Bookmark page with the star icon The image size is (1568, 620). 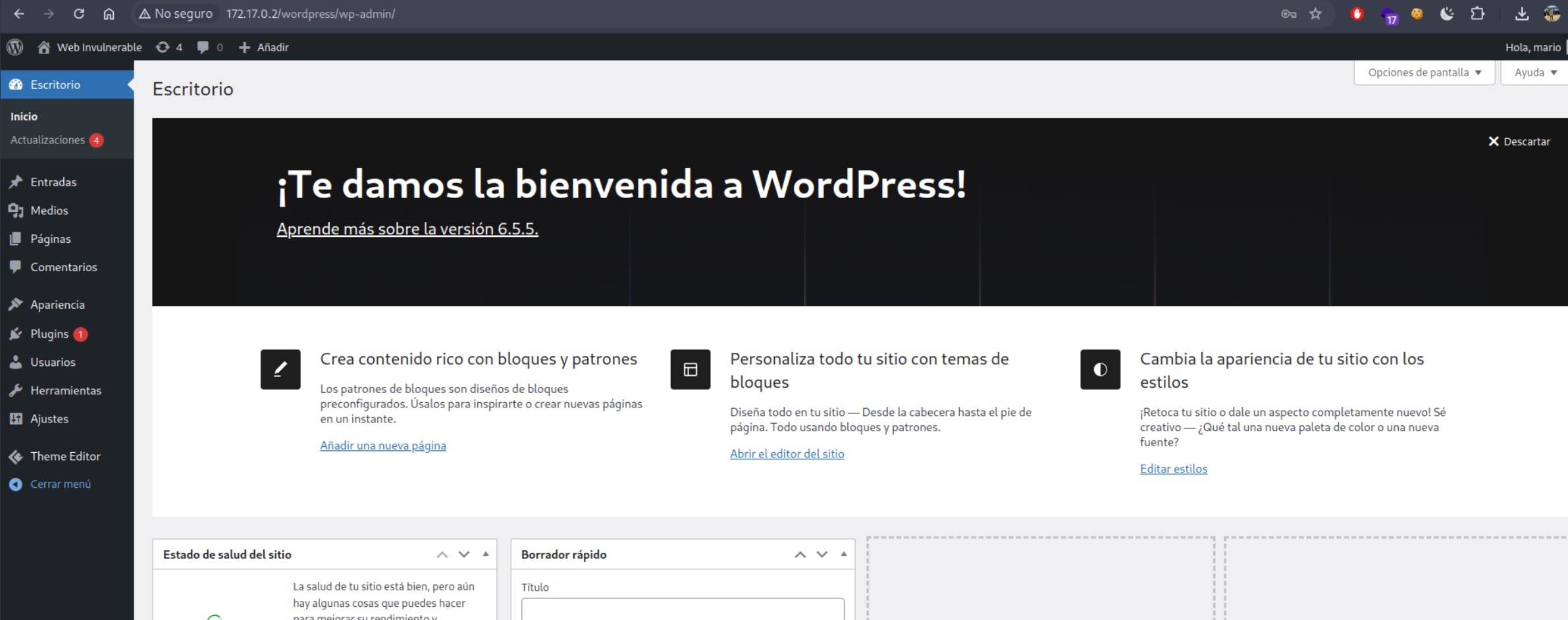(1315, 14)
